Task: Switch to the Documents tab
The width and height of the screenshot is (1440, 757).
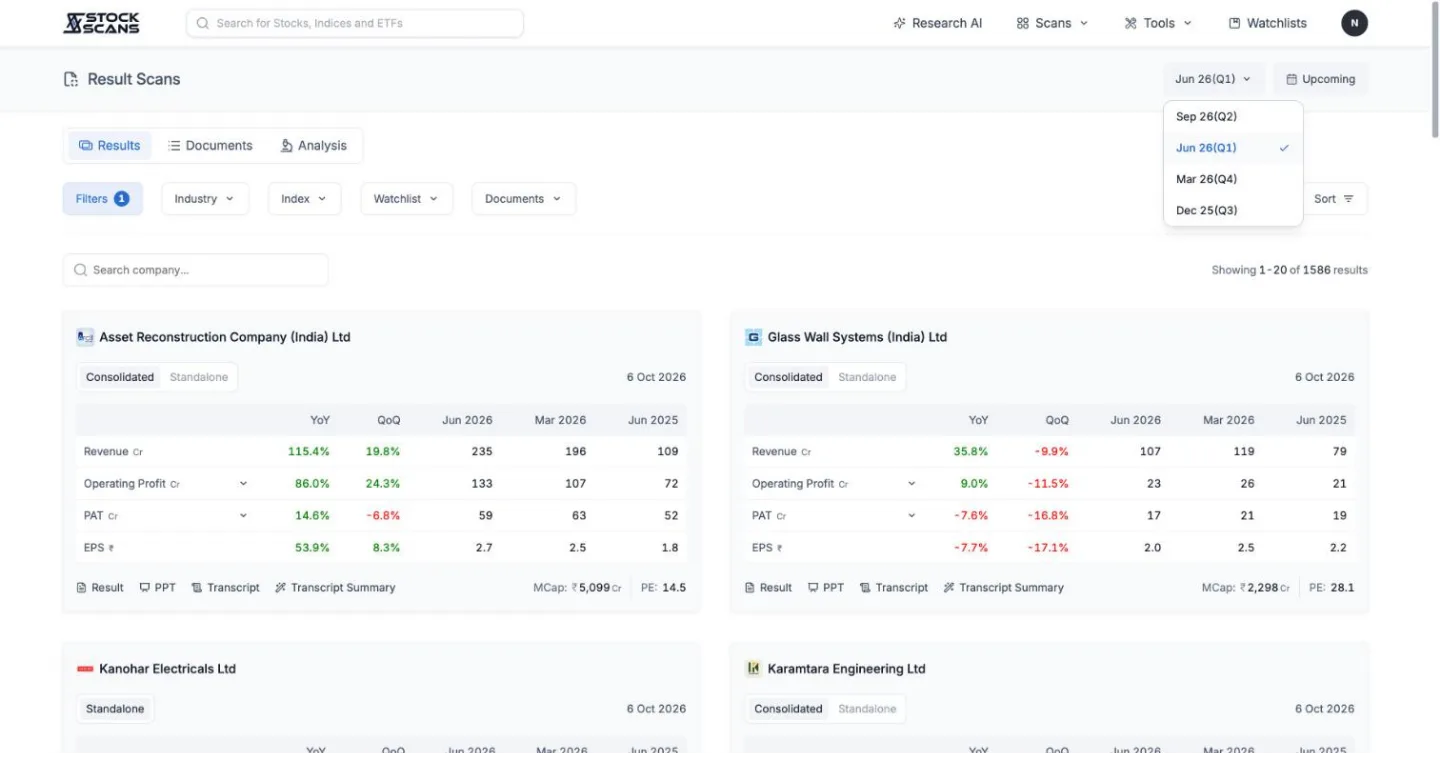Action: [210, 145]
